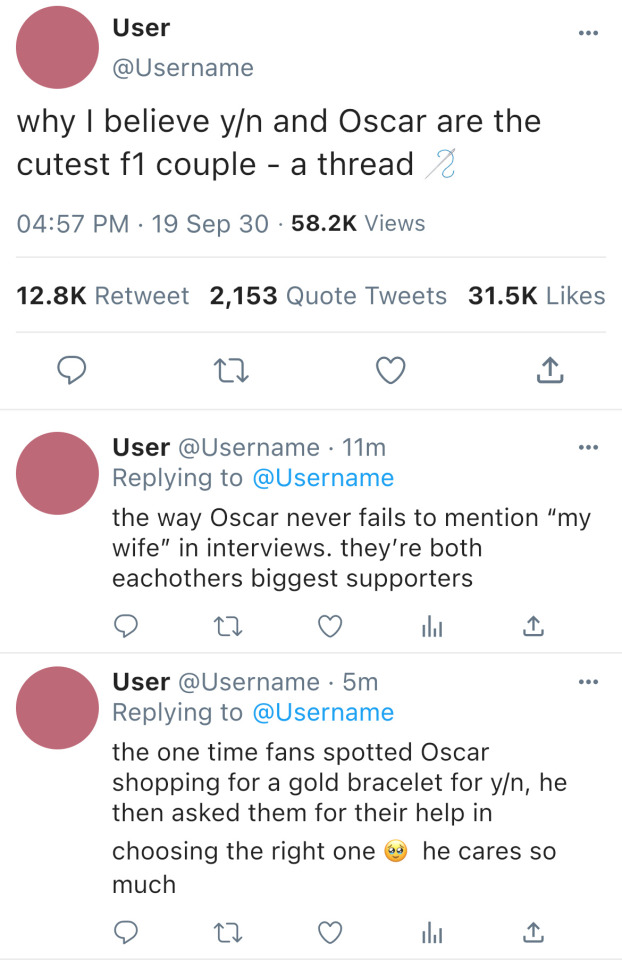The width and height of the screenshot is (622, 960).
Task: Like the gold bracelet reply
Action: tap(329, 932)
